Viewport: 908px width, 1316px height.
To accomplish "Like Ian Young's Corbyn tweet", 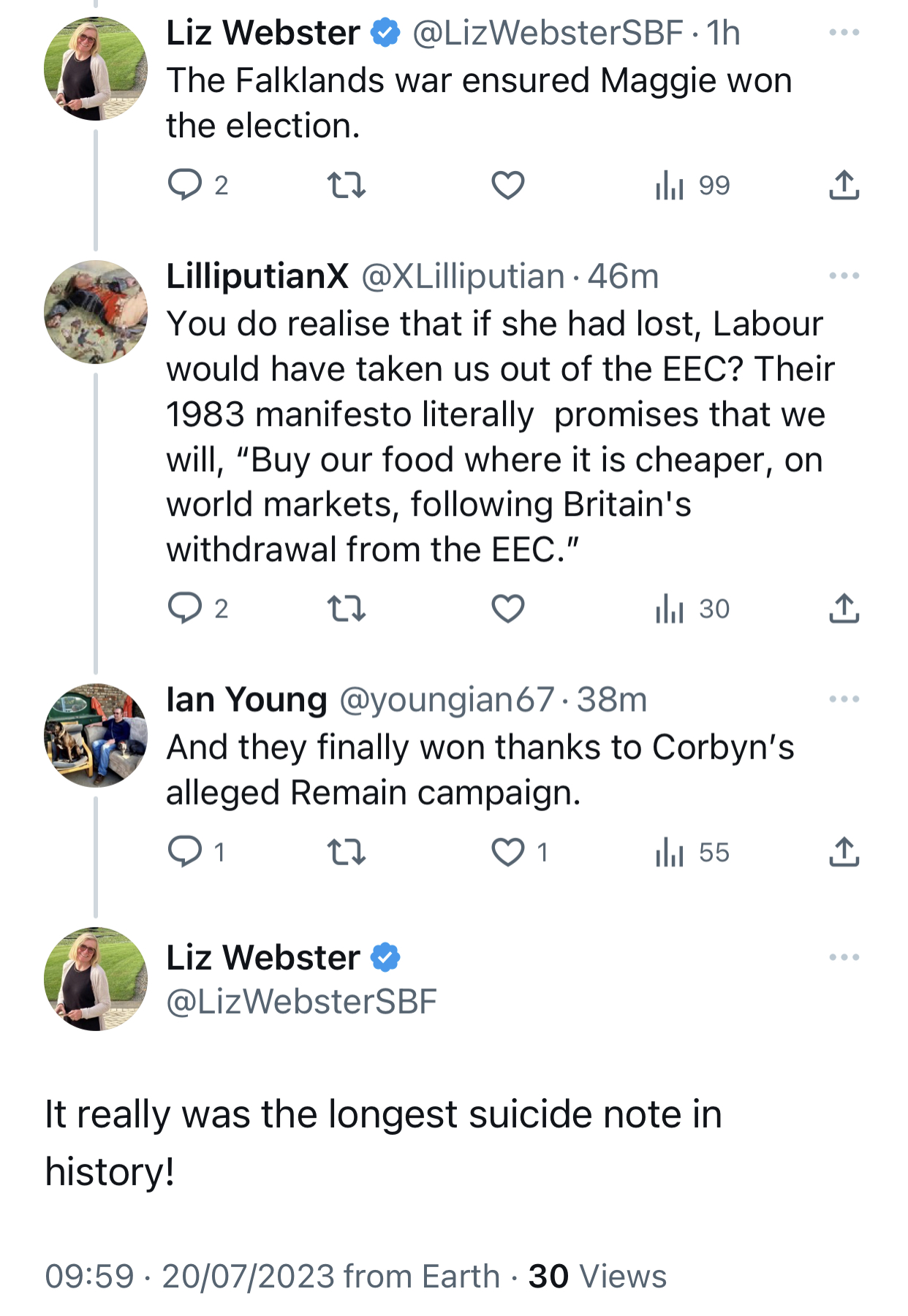I will click(x=507, y=852).
